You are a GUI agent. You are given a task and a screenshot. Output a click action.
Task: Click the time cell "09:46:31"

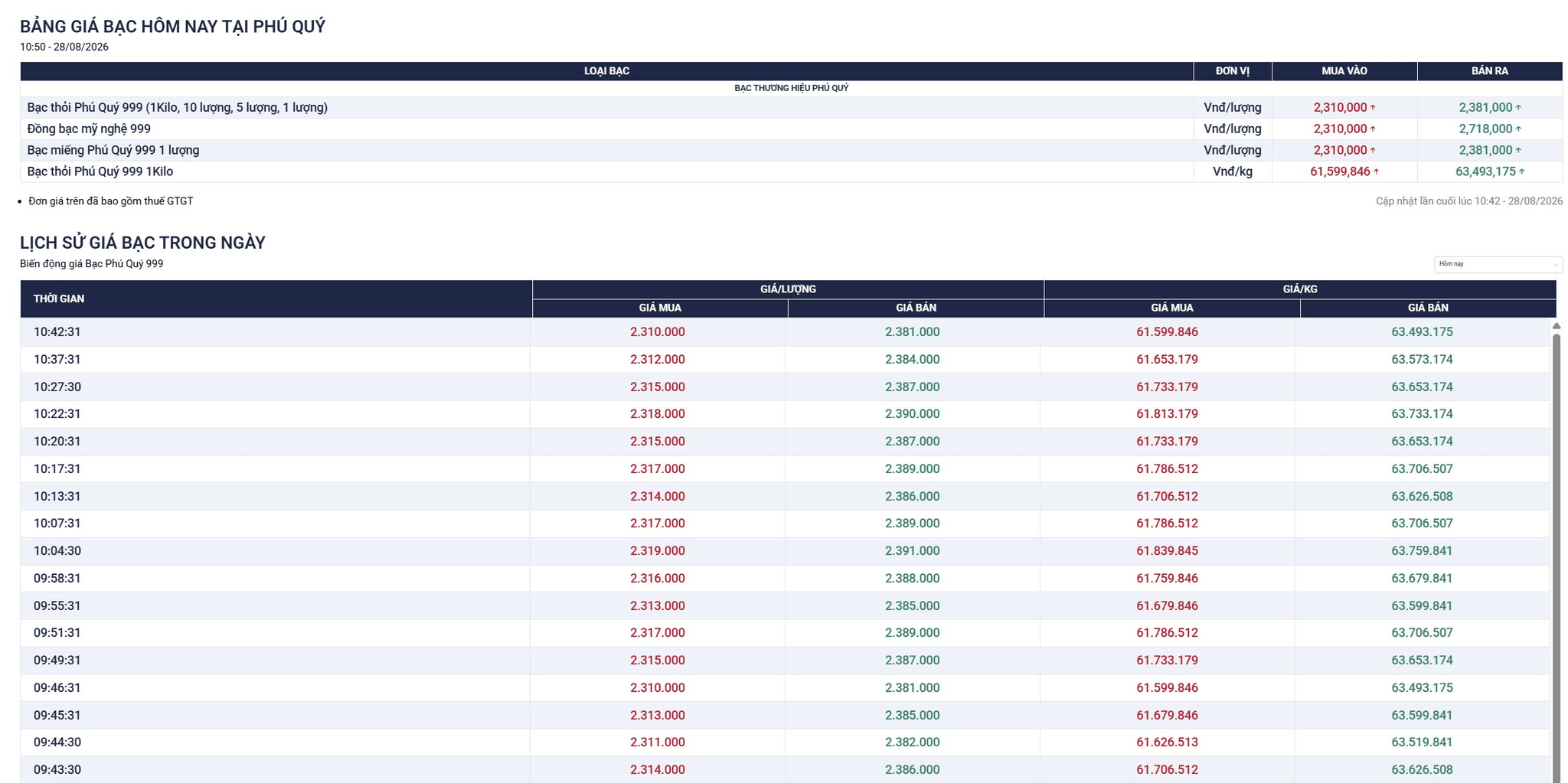[57, 688]
